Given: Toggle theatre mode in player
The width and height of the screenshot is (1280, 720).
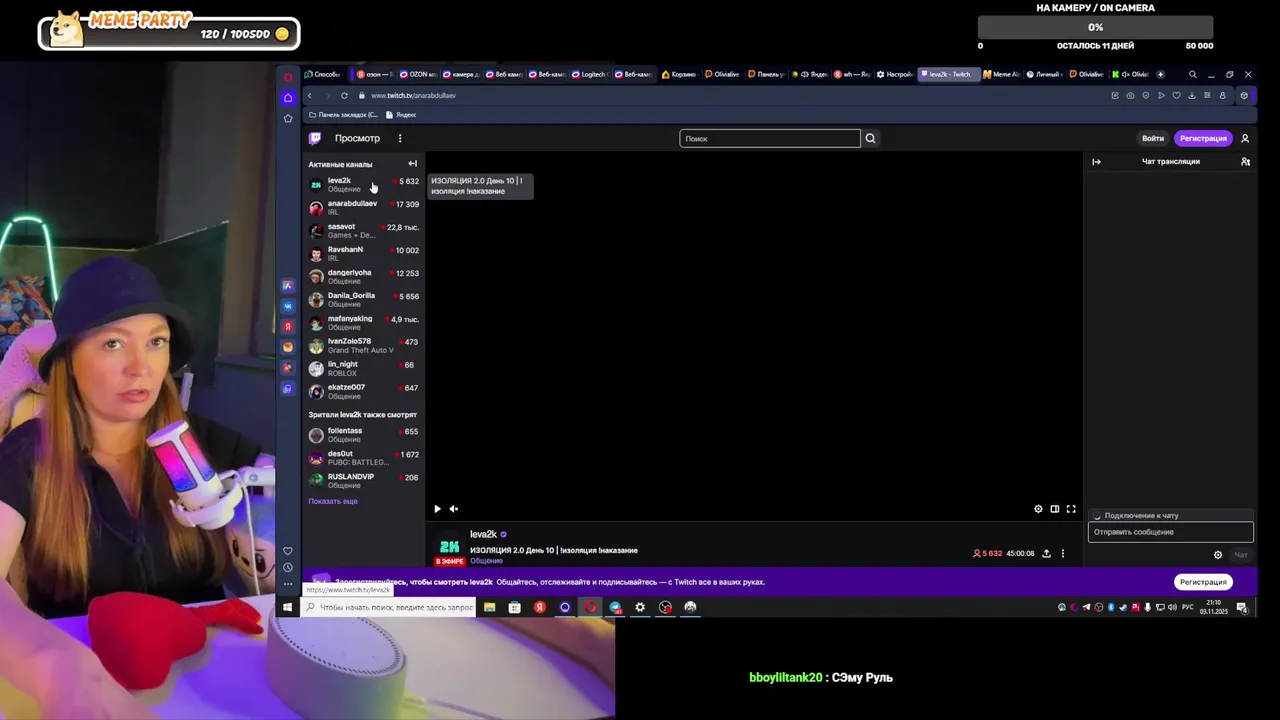Looking at the screenshot, I should [1054, 509].
